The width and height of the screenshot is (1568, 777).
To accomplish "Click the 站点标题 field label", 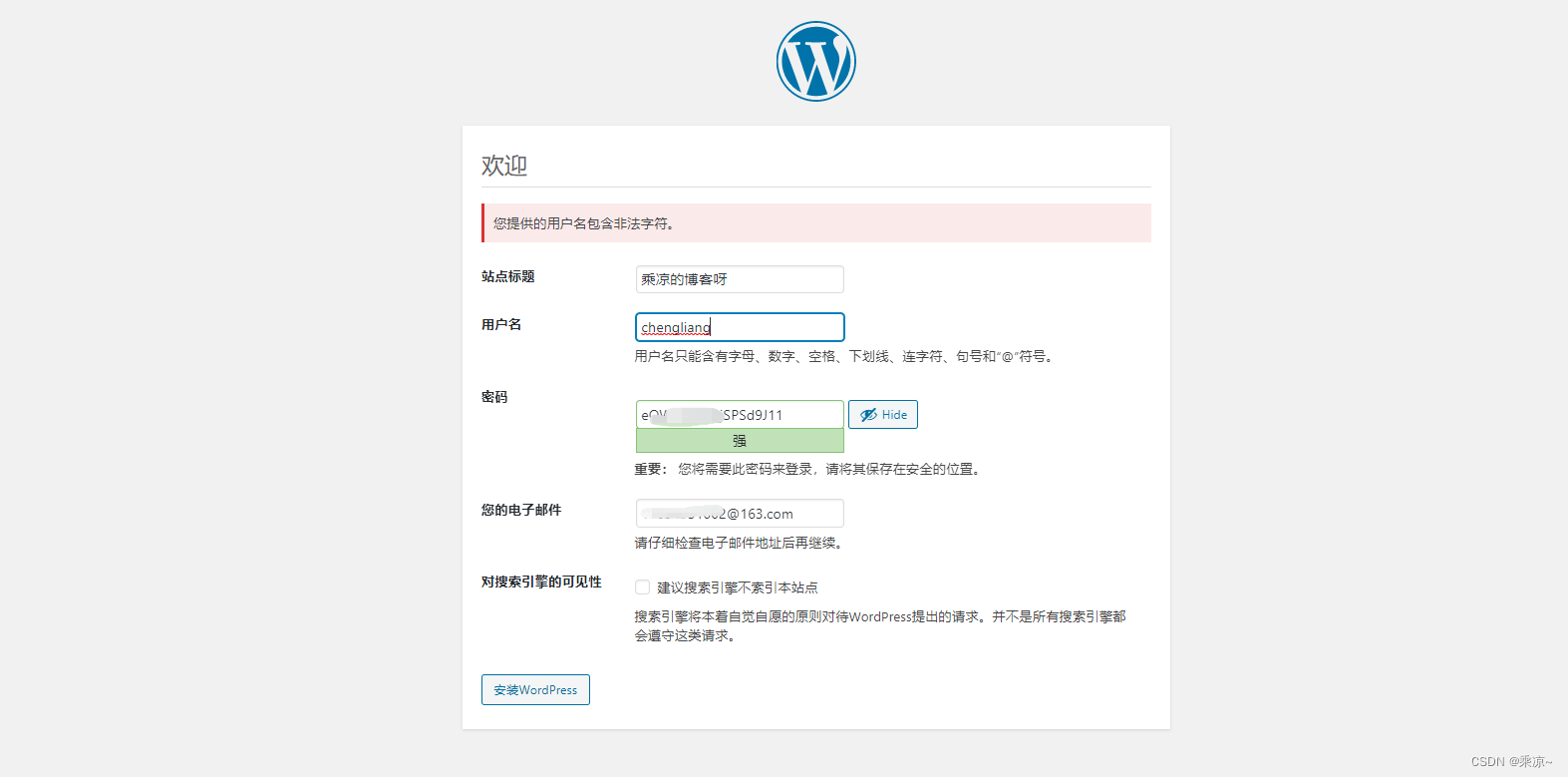I will point(508,276).
